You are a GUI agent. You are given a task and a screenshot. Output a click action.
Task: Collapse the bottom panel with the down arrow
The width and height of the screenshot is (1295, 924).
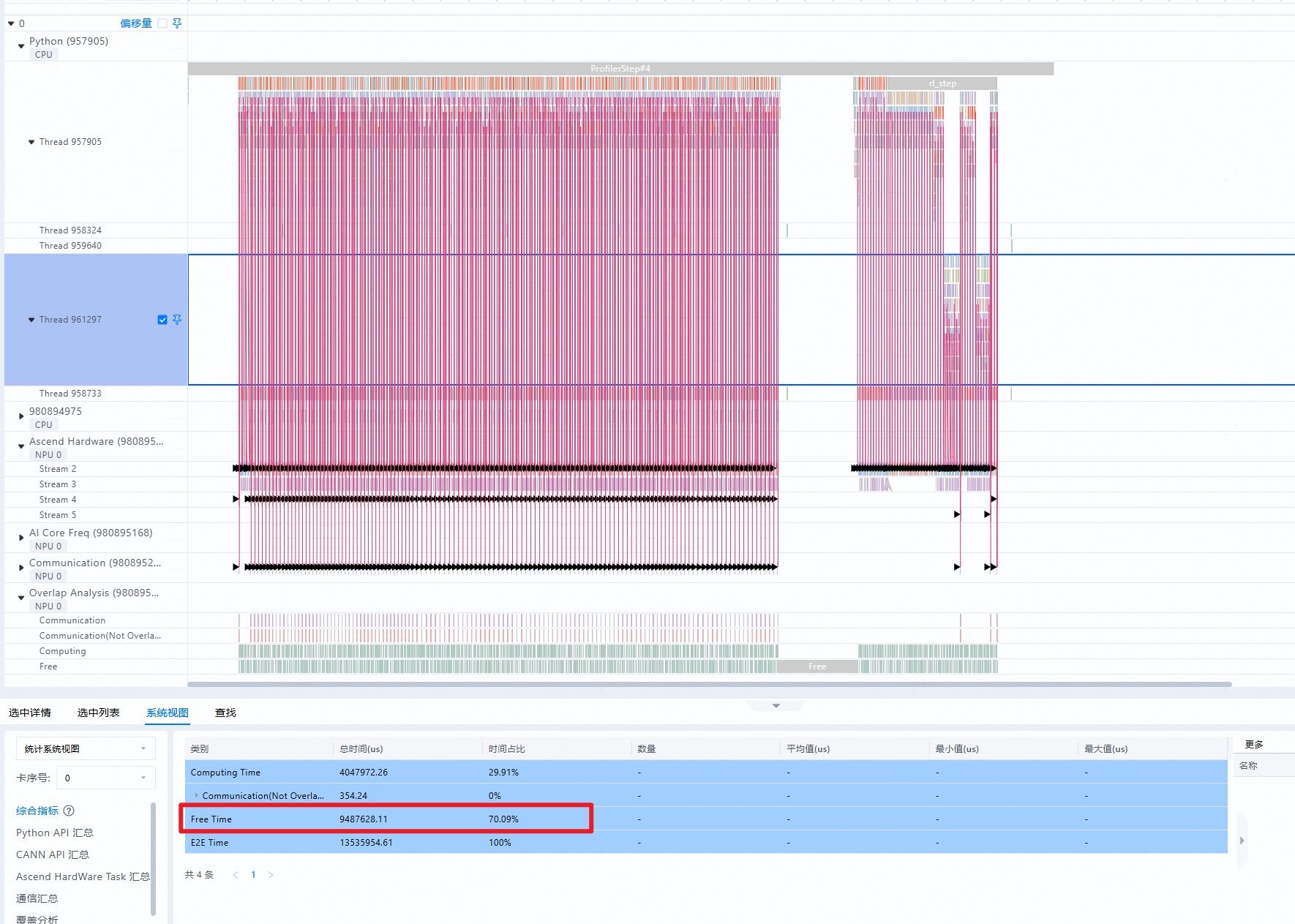click(776, 706)
